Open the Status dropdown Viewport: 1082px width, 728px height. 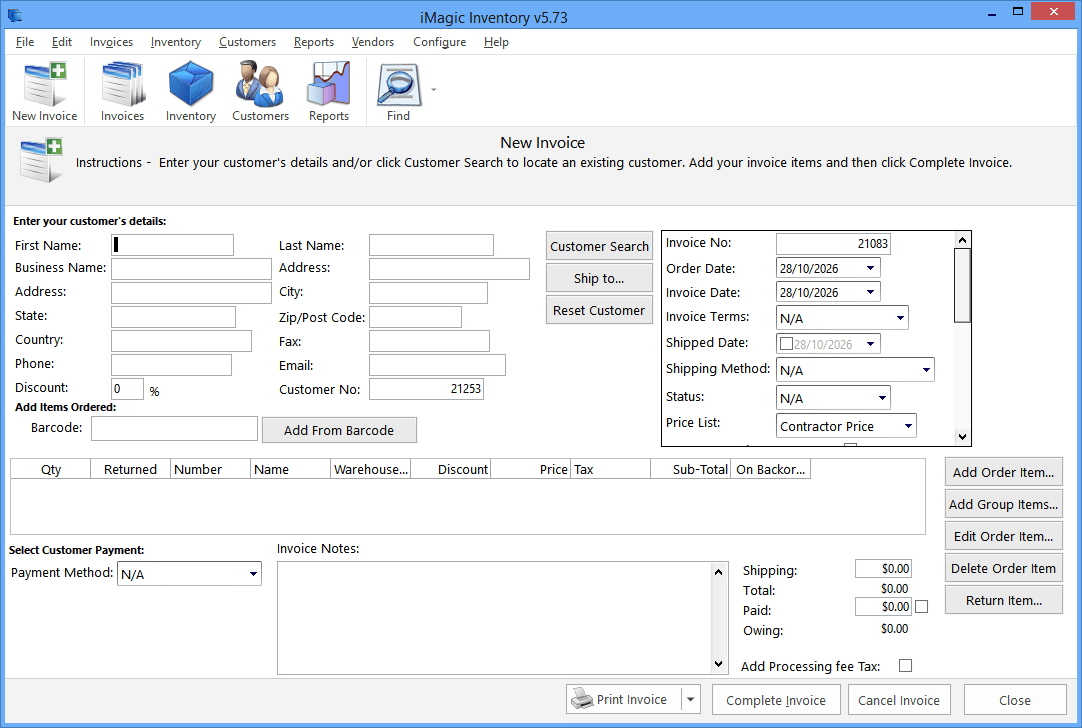click(x=882, y=397)
